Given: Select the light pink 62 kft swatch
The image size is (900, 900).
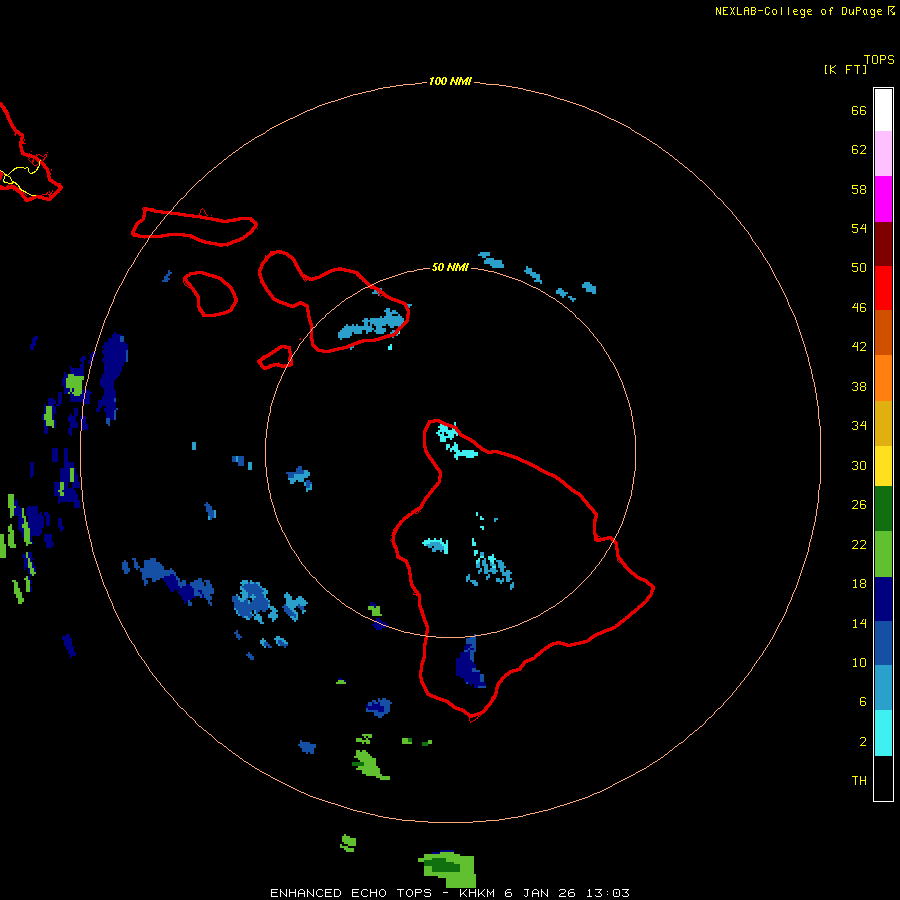Looking at the screenshot, I should pyautogui.click(x=883, y=154).
